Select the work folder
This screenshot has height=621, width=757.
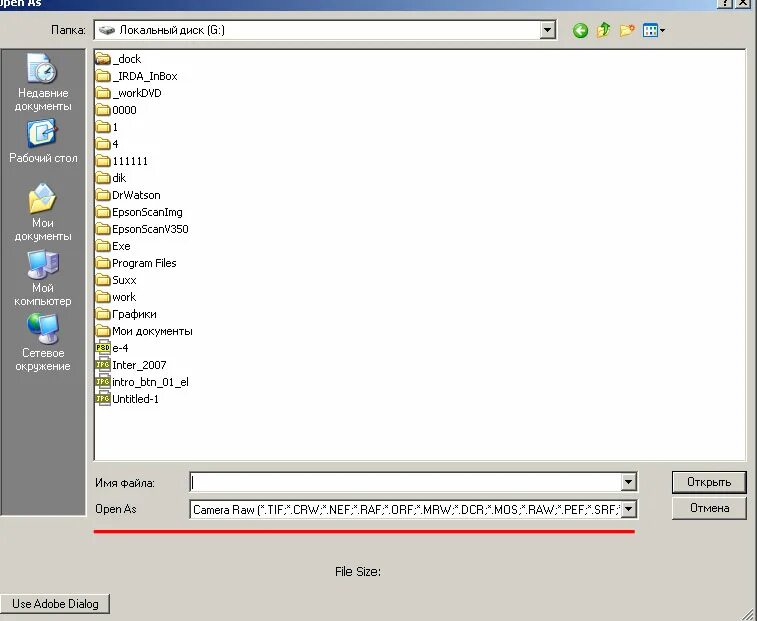(116, 297)
